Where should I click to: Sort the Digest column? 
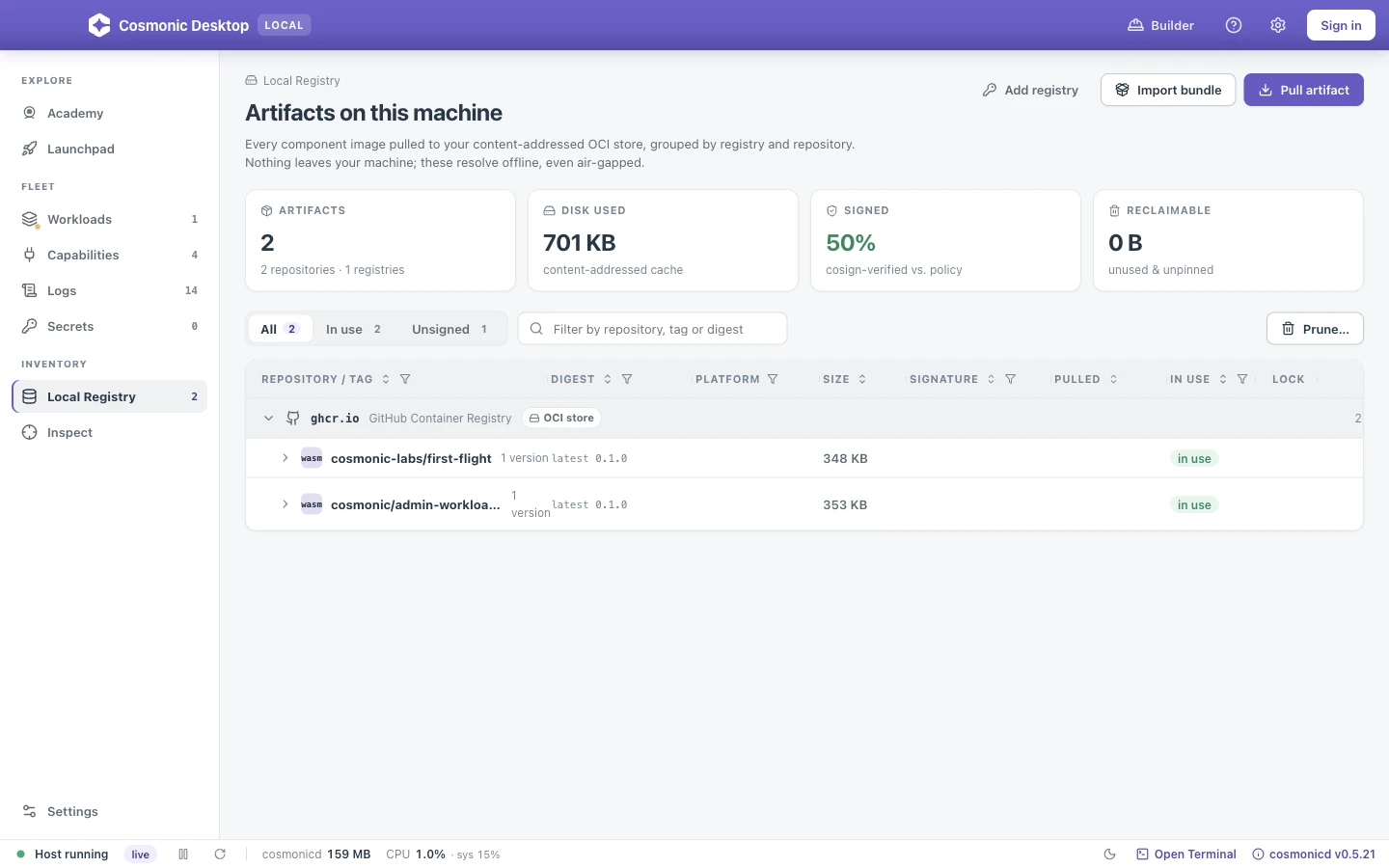point(608,379)
